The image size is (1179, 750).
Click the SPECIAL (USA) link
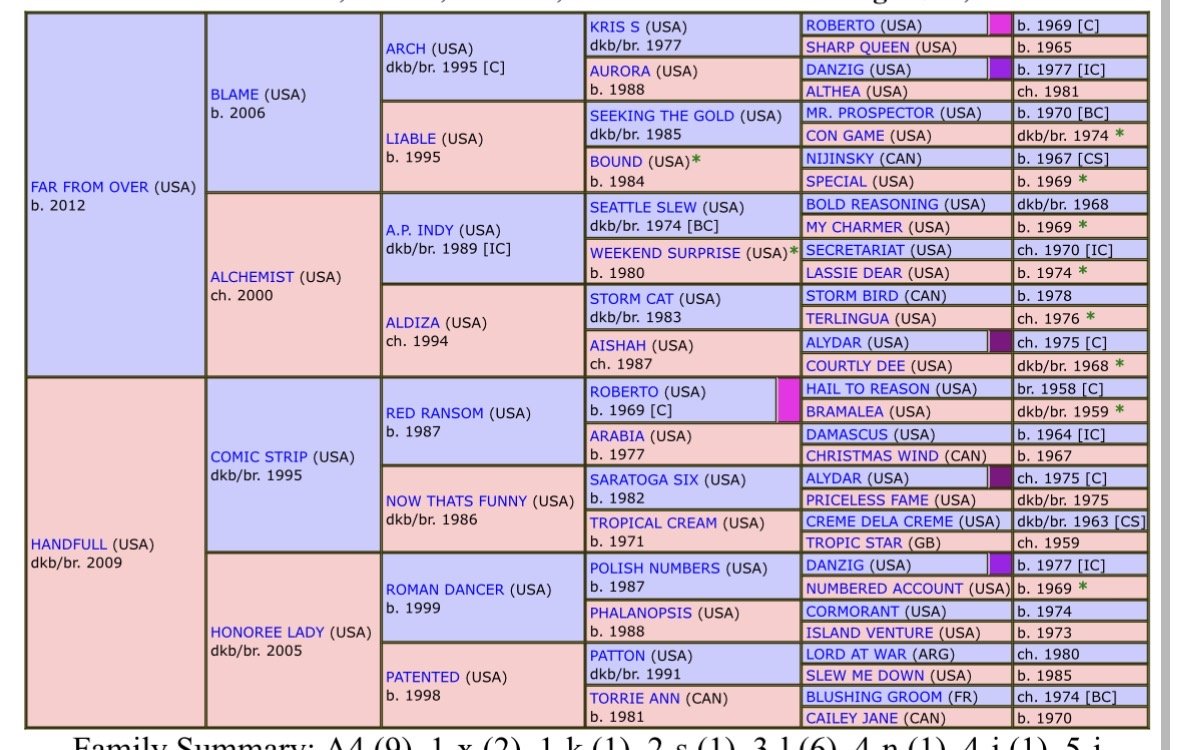point(836,182)
